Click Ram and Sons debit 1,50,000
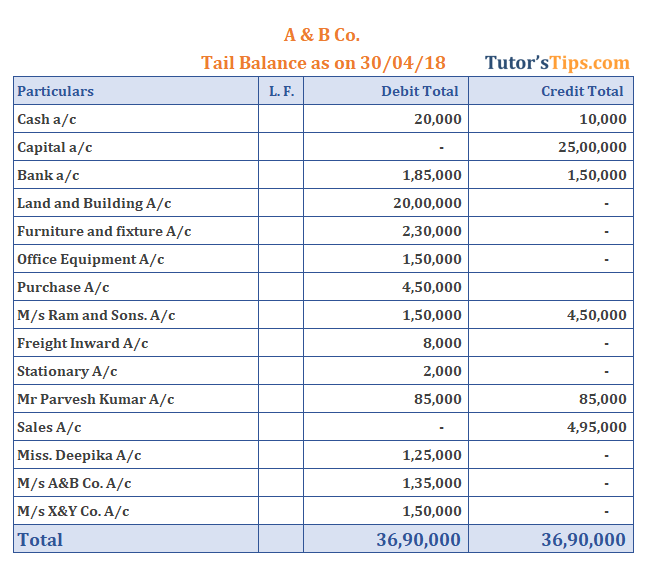 click(432, 315)
